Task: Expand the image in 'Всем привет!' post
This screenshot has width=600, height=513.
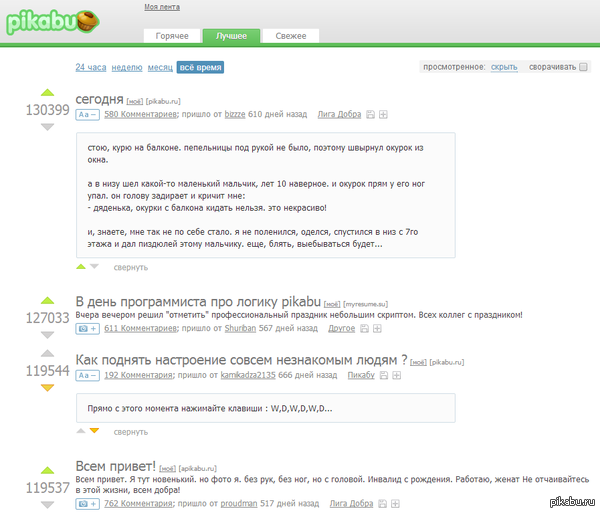Action: tap(87, 504)
